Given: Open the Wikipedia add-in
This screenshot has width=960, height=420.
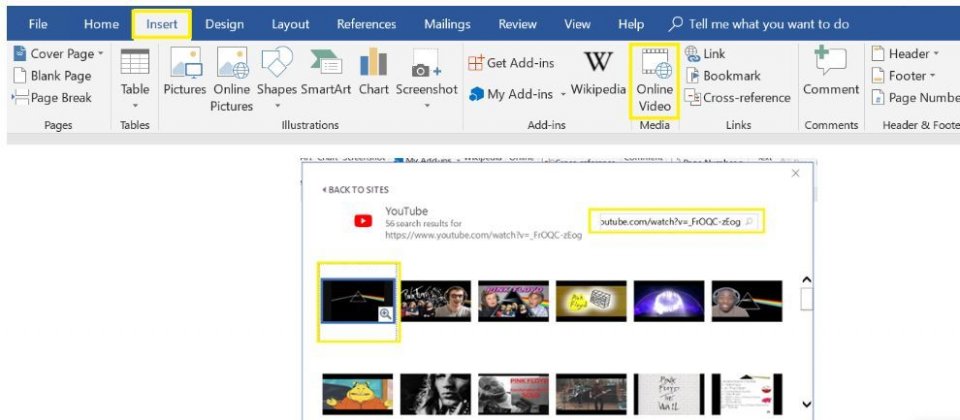Looking at the screenshot, I should (598, 72).
